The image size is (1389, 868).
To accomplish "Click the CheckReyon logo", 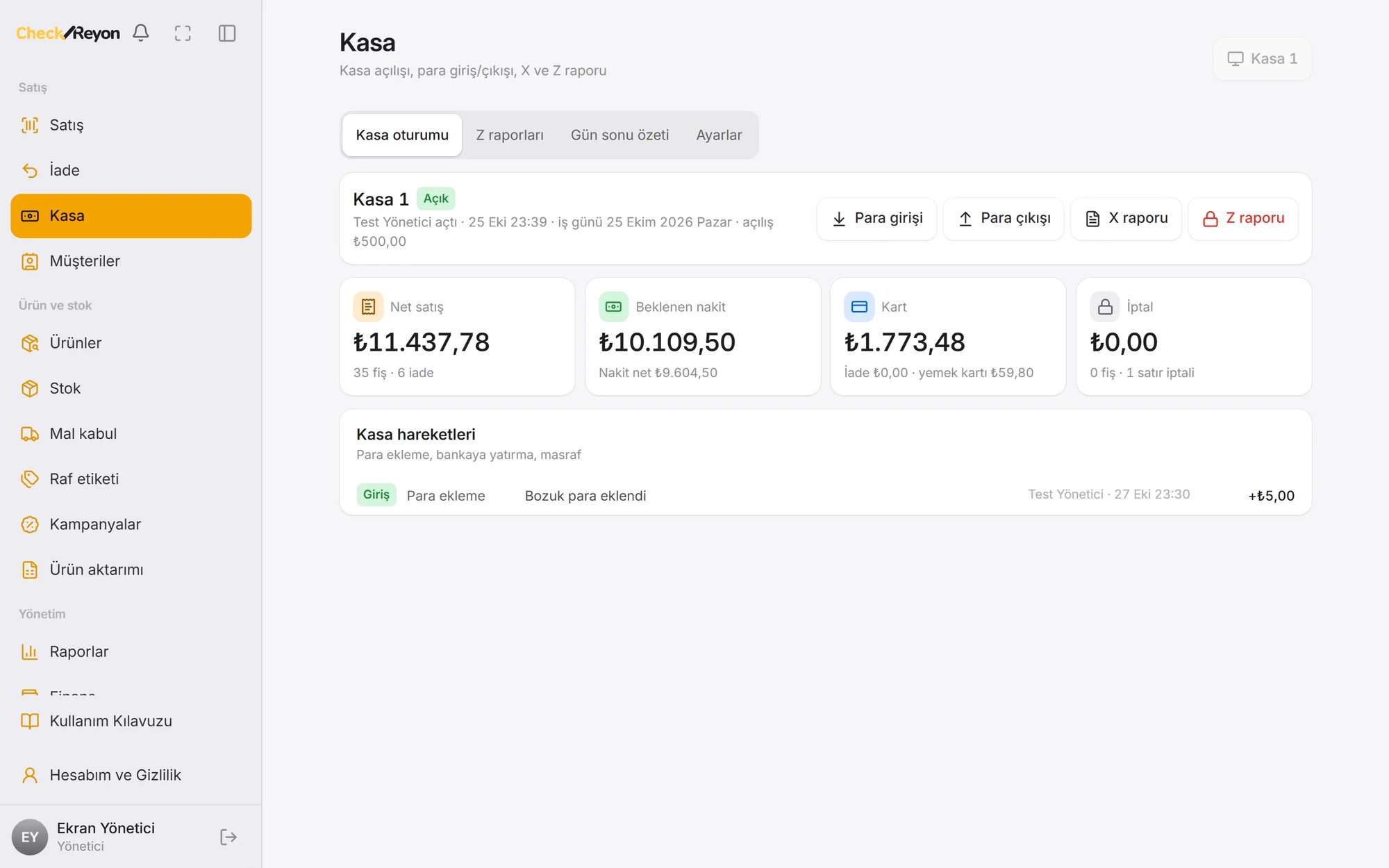I will pyautogui.click(x=68, y=33).
